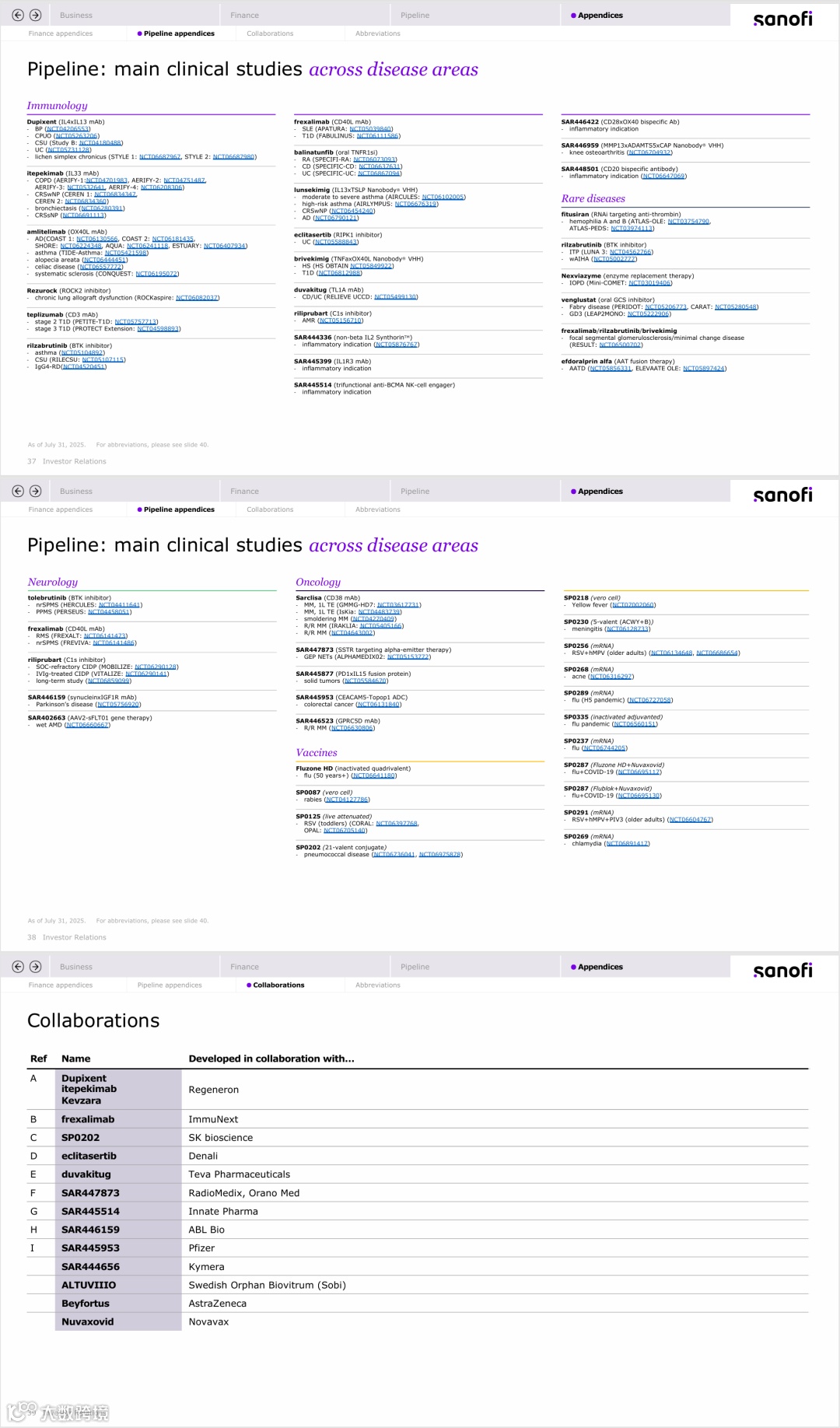Viewport: 840px width, 1428px height.
Task: Open eclitasertib UC link NCT05588843
Action: pyautogui.click(x=336, y=242)
